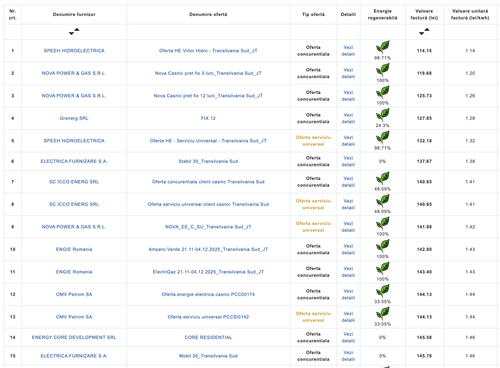This screenshot has height=368, width=500.
Task: Open Oferta energie electrica casnic PCC00174
Action: (x=208, y=294)
